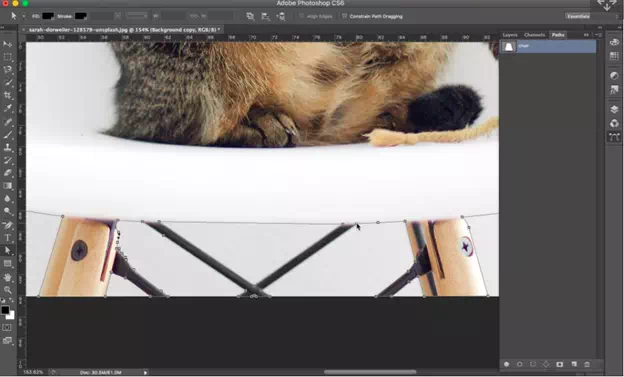
Task: Select the Dodge tool
Action: pyautogui.click(x=8, y=211)
